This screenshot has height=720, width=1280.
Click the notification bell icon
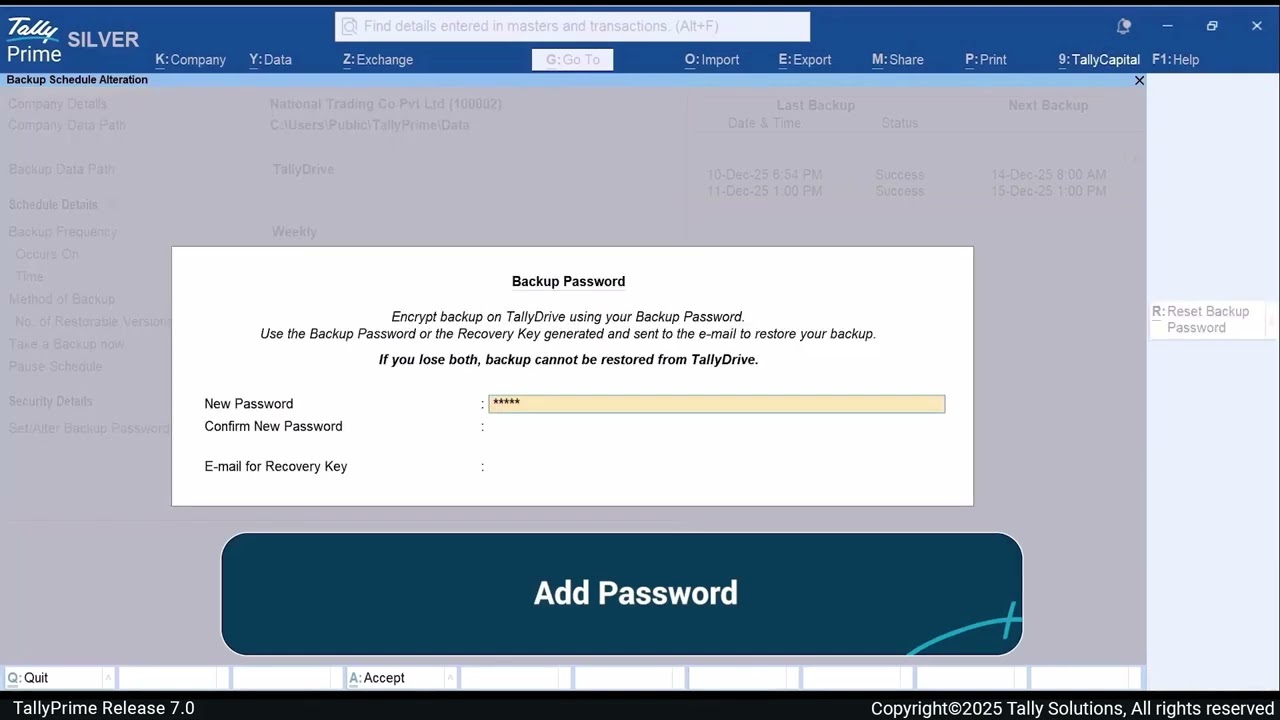tap(1124, 26)
